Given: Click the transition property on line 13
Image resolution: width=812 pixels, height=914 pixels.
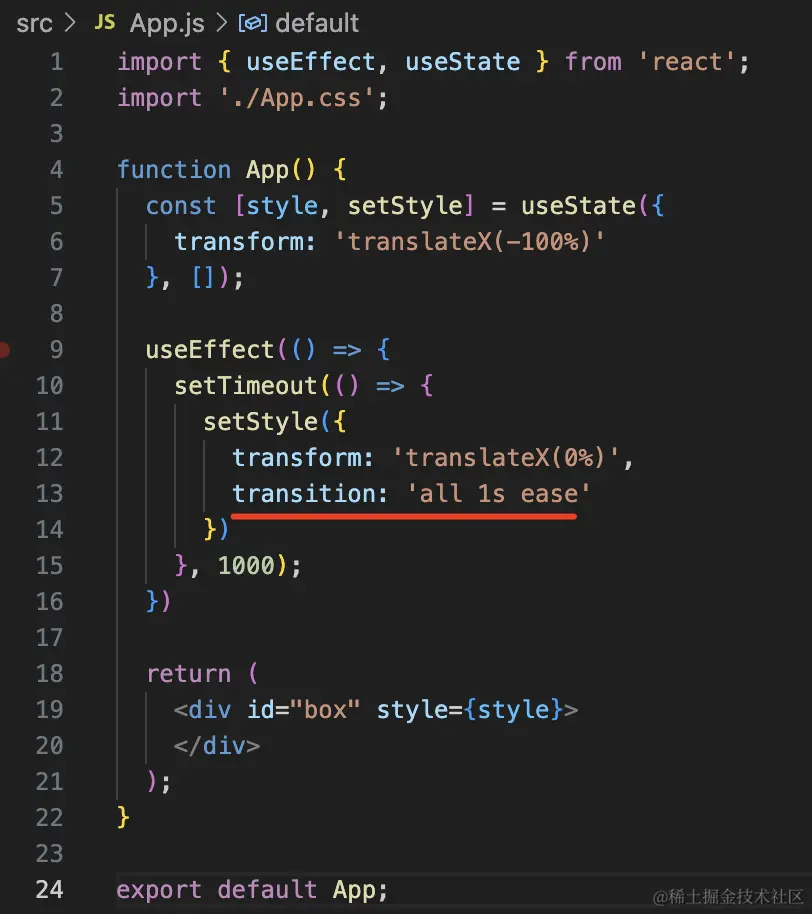Looking at the screenshot, I should click(x=303, y=494).
